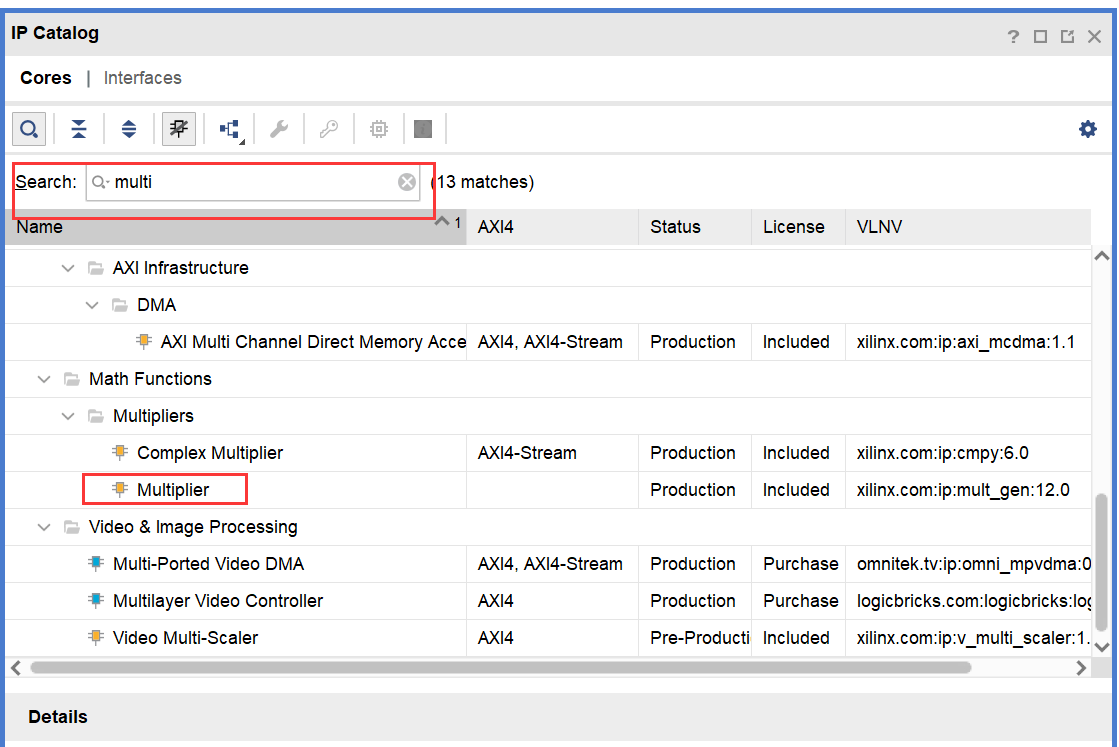Clear the search field text
The height and width of the screenshot is (747, 1119).
(407, 182)
